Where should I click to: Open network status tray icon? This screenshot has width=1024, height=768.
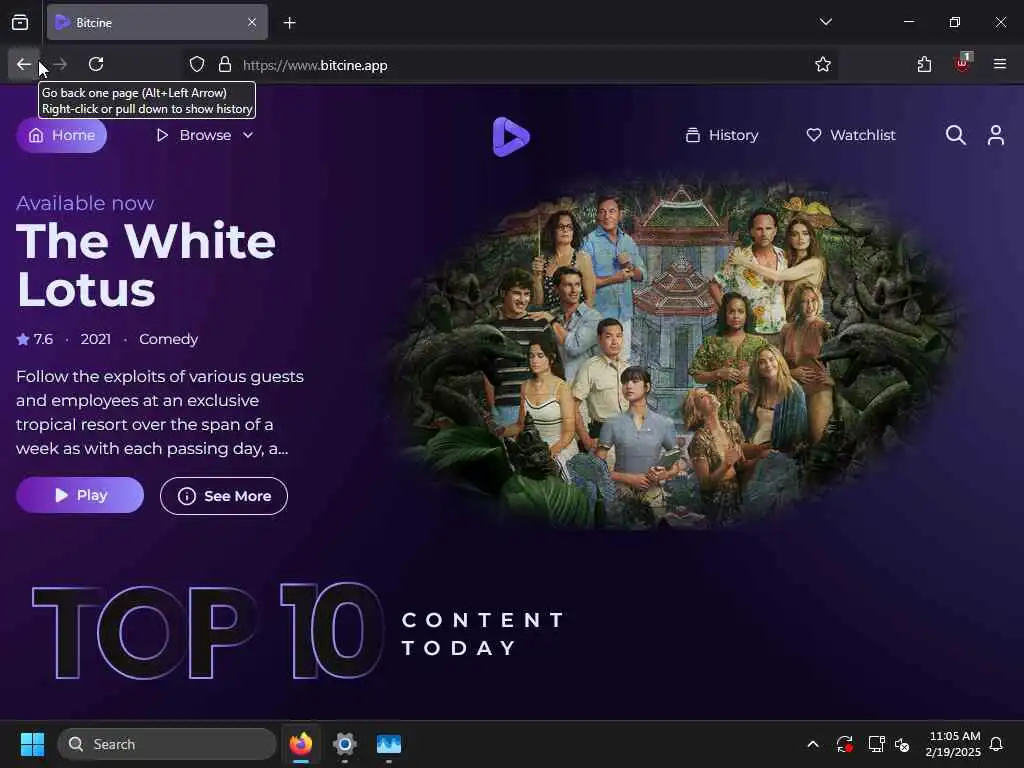click(876, 744)
